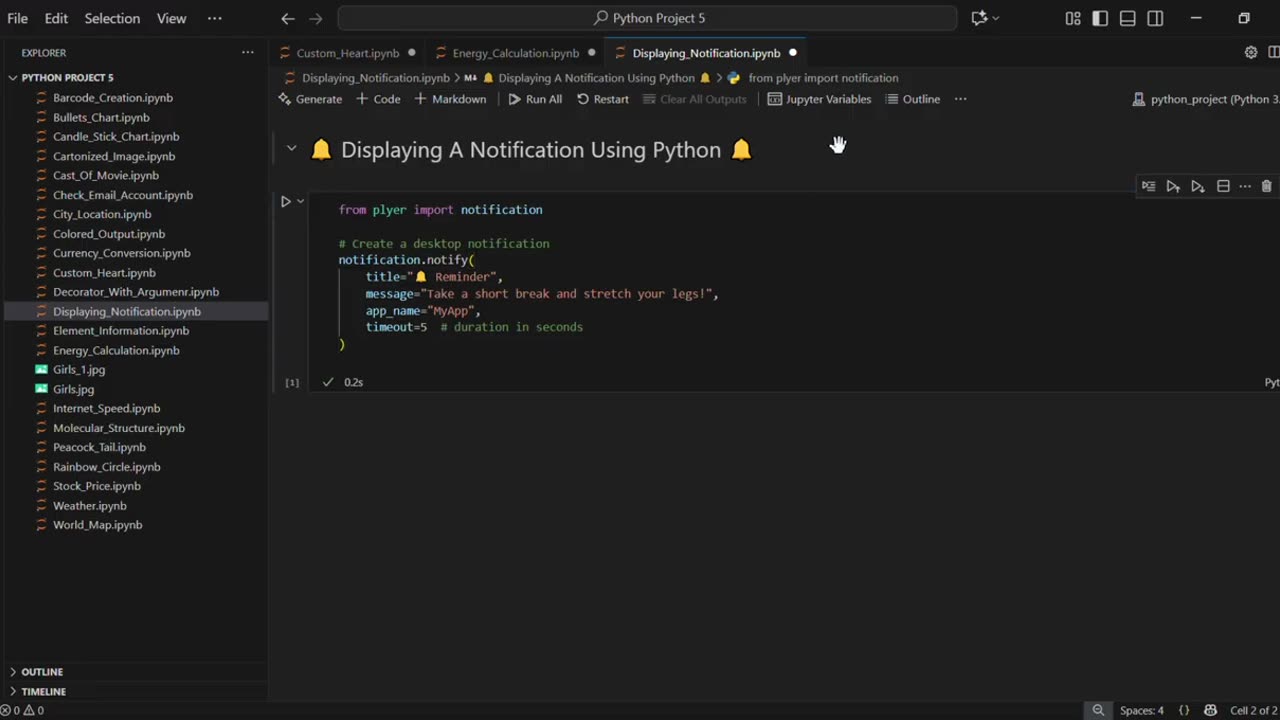Open the File menu
This screenshot has width=1280, height=720.
(17, 18)
